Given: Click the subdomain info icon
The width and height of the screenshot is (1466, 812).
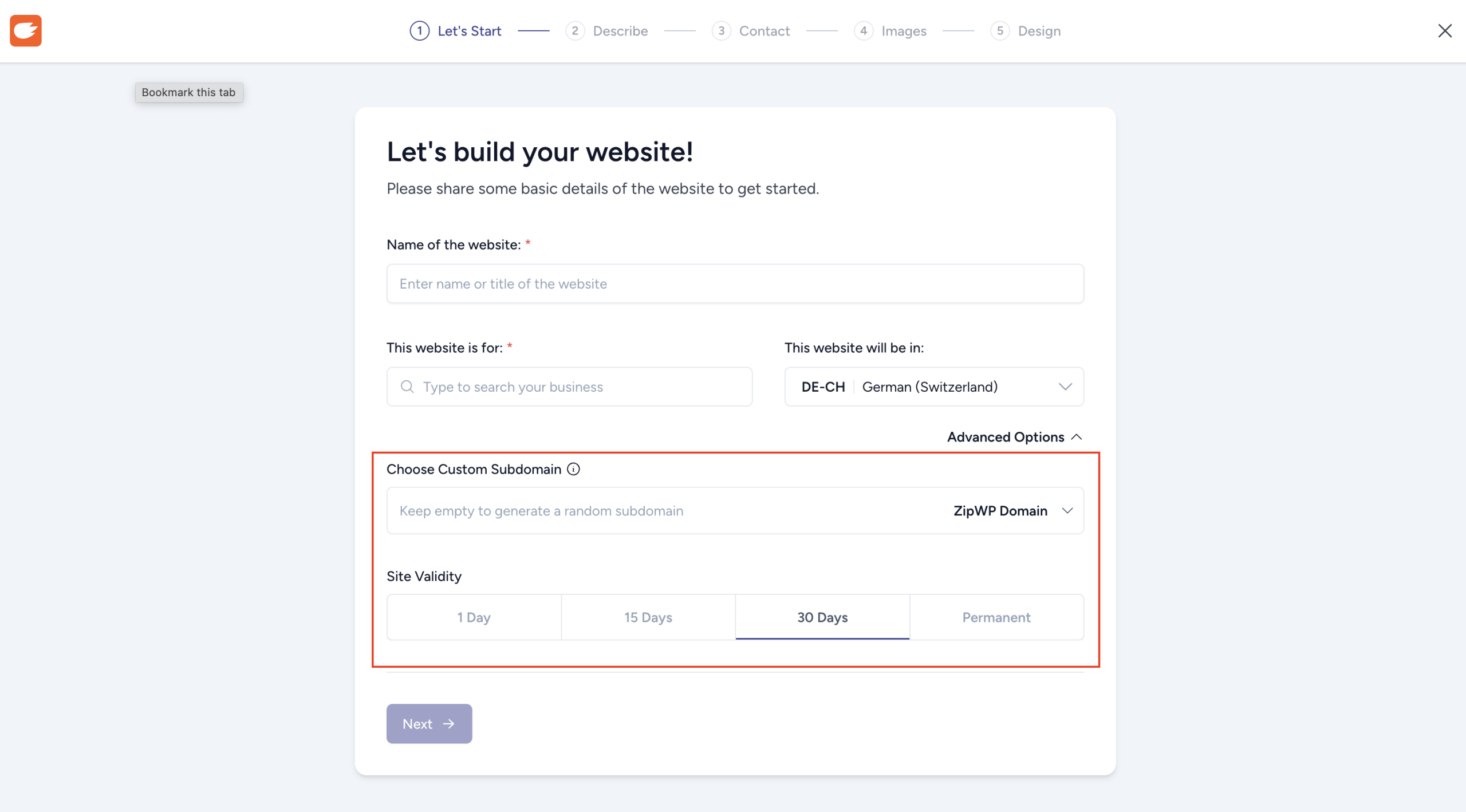Looking at the screenshot, I should [573, 469].
